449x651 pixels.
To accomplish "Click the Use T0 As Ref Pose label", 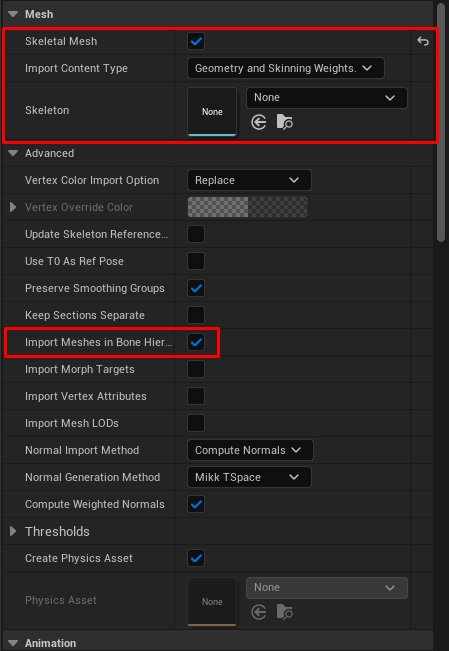I will 74,261.
